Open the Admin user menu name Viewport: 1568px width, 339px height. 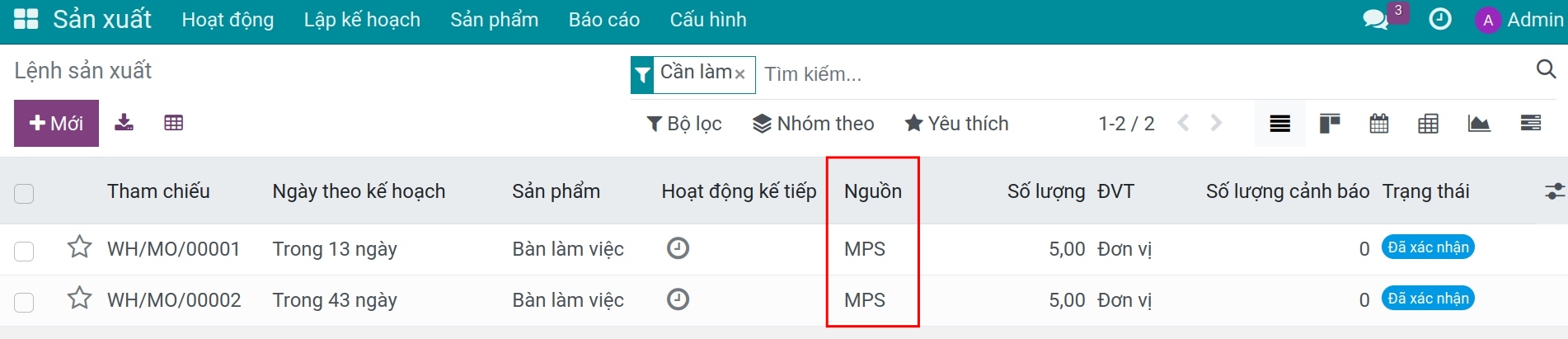pos(1535,20)
